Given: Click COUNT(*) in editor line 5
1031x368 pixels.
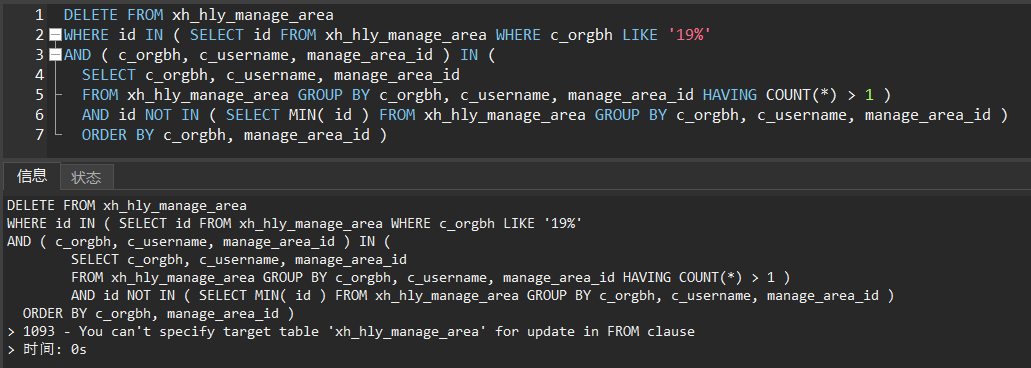Looking at the screenshot, I should (802, 95).
